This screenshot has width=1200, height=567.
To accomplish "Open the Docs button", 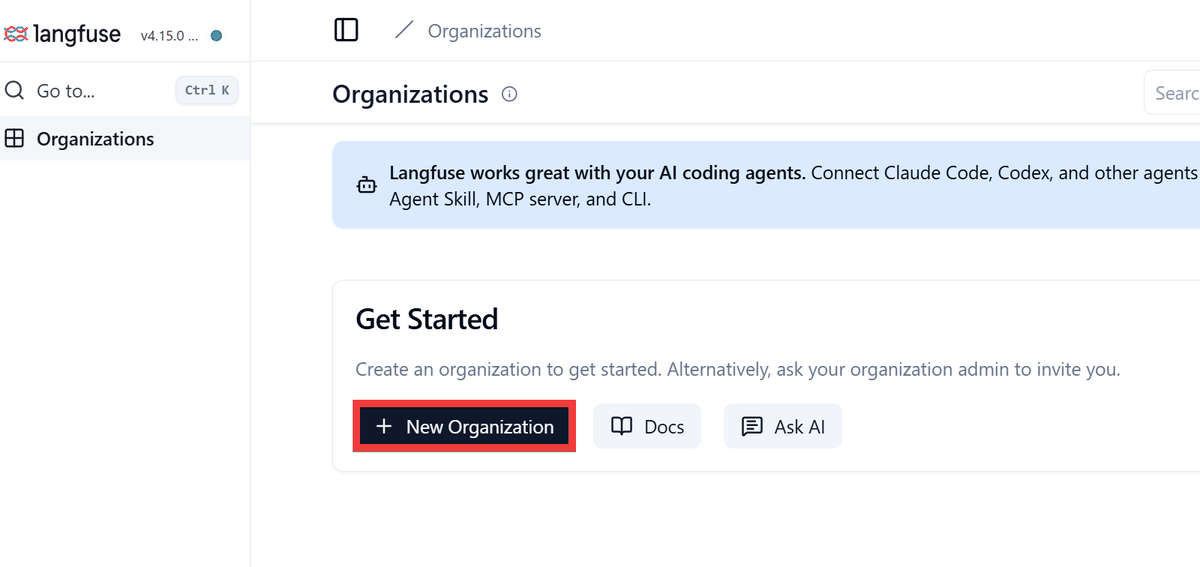I will click(x=647, y=426).
